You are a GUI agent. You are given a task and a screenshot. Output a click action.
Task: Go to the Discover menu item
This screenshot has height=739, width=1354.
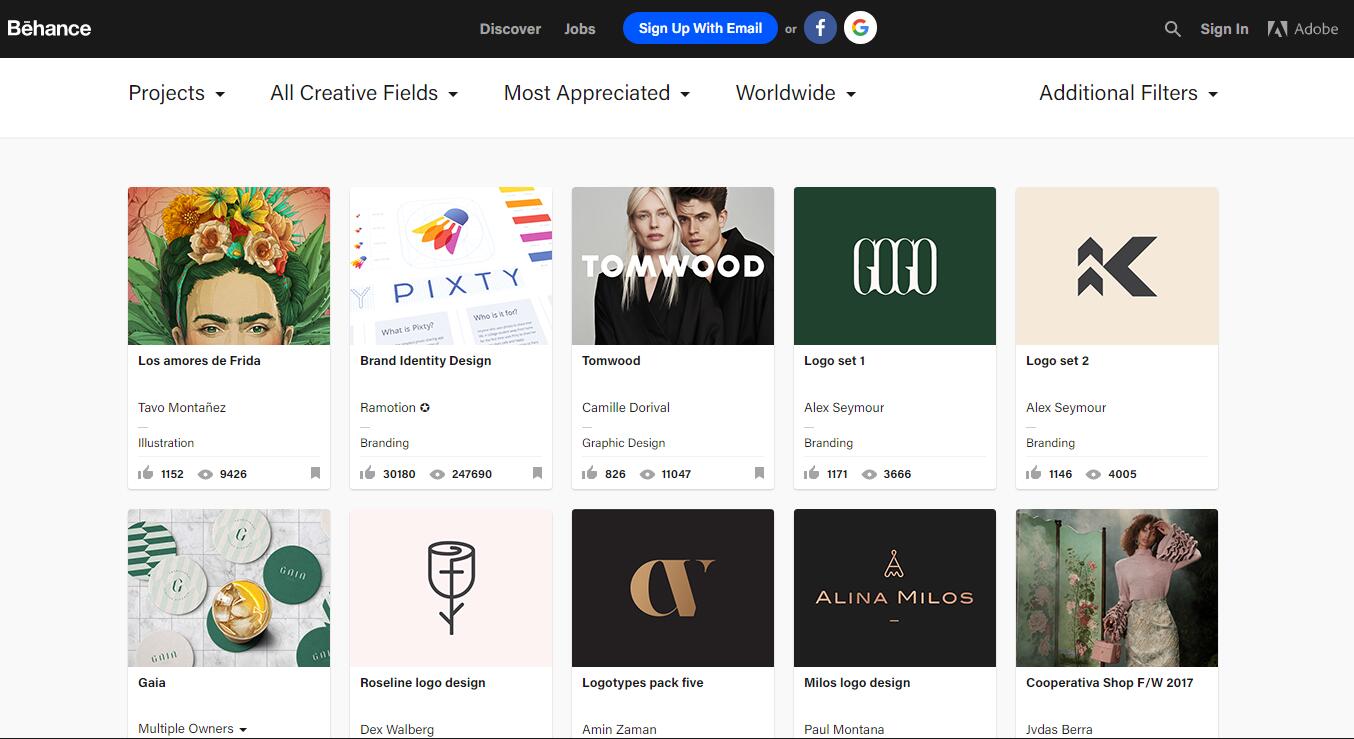click(x=510, y=29)
